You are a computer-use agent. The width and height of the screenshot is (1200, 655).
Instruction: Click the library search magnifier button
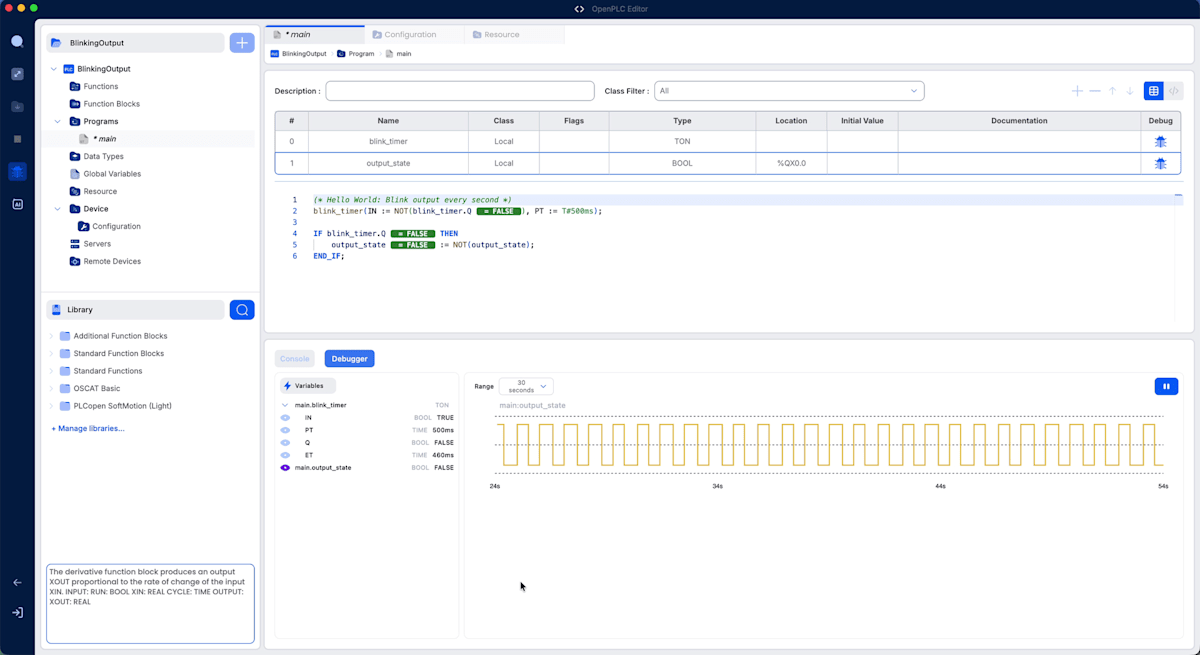click(x=242, y=310)
